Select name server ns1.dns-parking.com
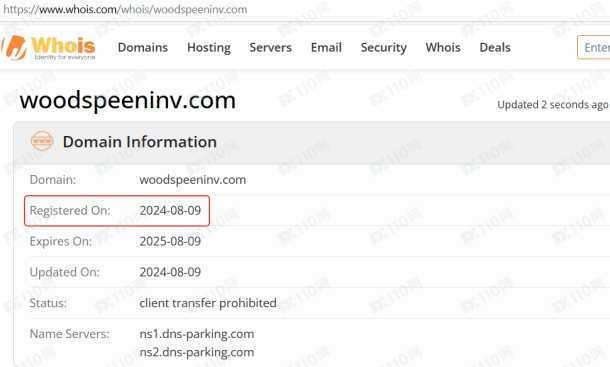 (x=196, y=334)
